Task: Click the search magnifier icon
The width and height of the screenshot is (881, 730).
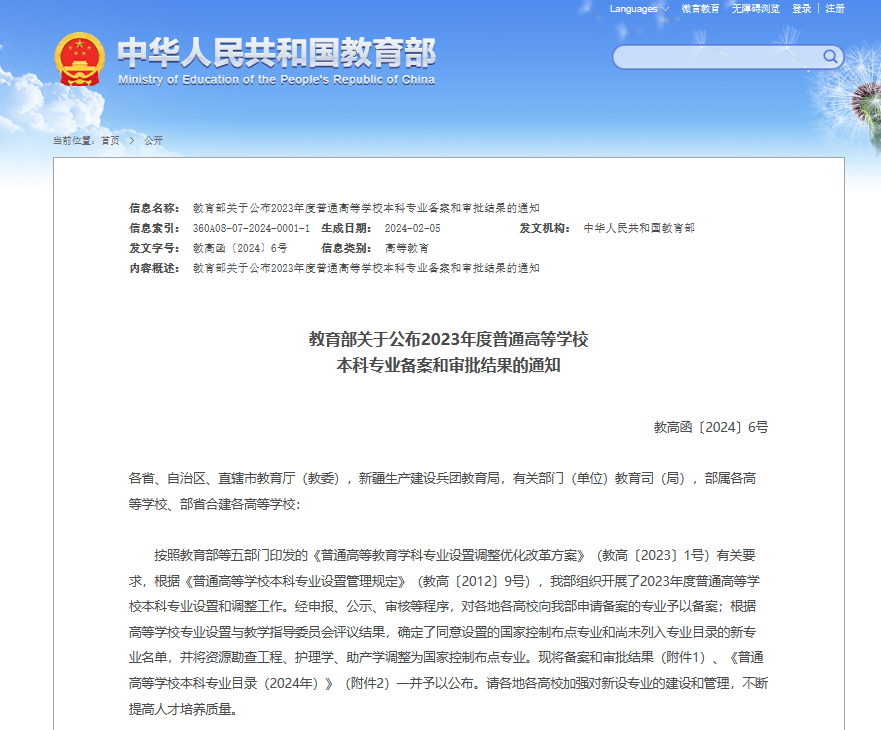Action: coord(829,57)
